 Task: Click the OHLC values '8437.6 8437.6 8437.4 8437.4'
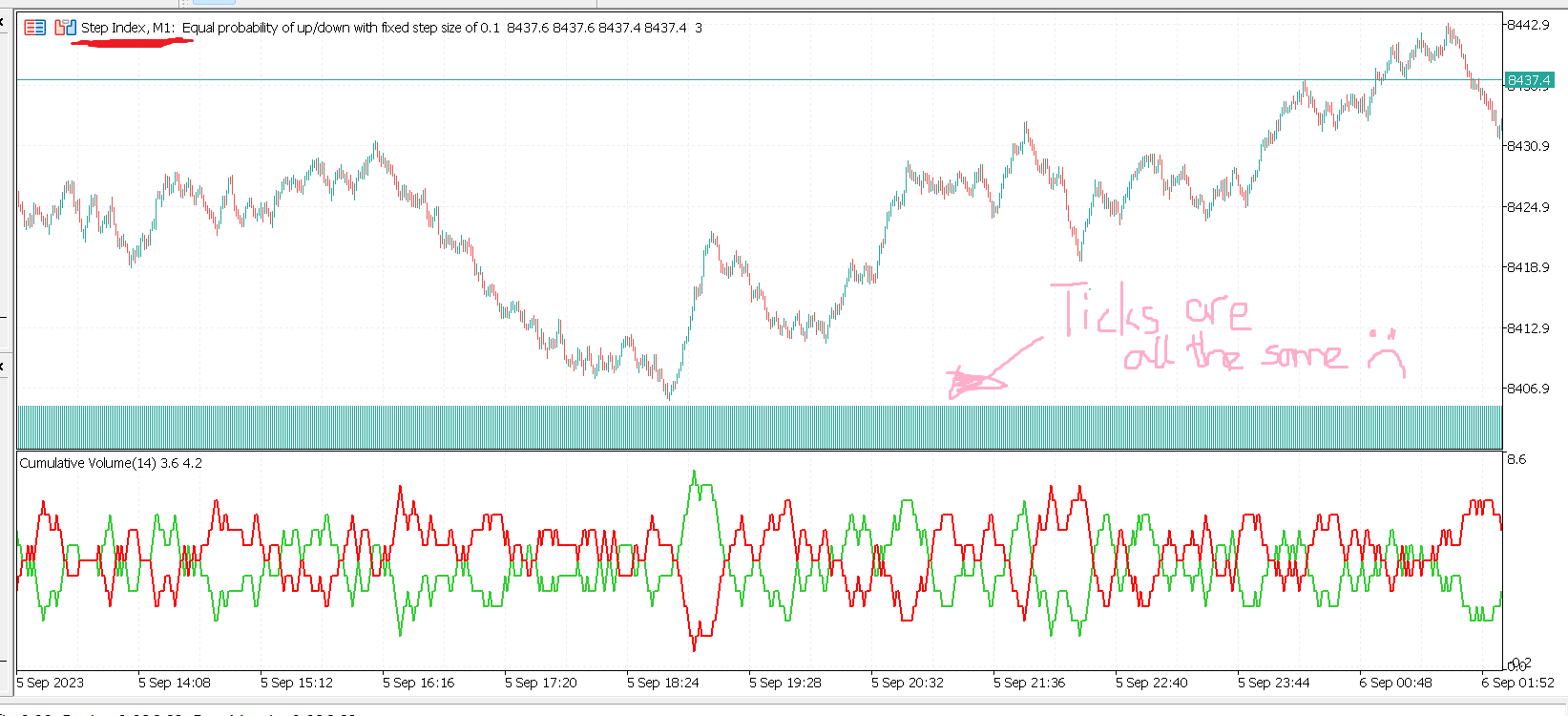pyautogui.click(x=596, y=28)
